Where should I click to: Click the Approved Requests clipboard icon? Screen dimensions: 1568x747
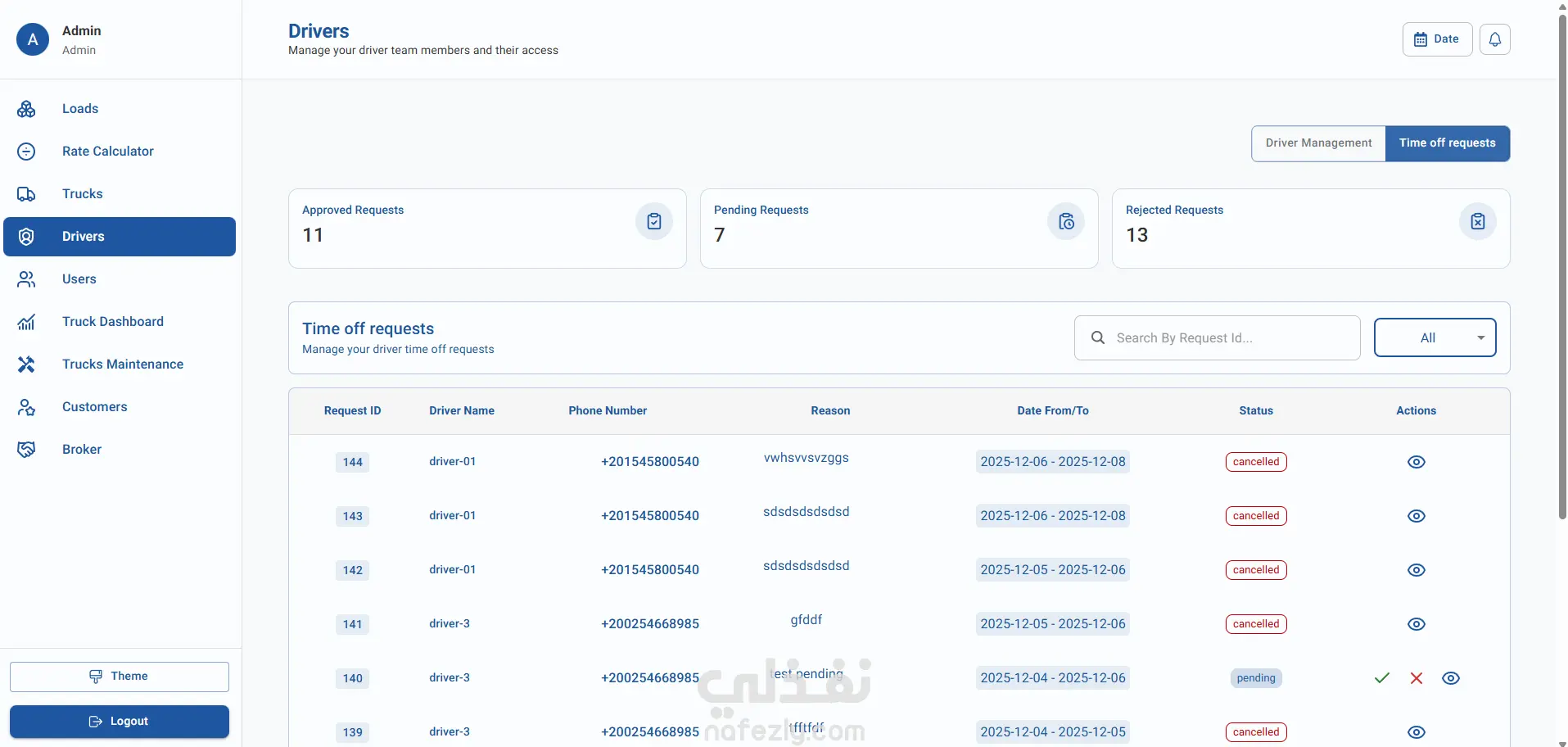654,221
